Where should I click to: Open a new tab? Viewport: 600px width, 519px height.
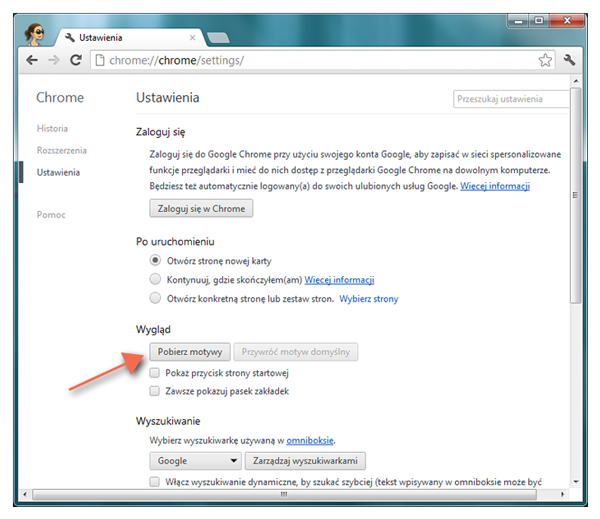[x=219, y=37]
